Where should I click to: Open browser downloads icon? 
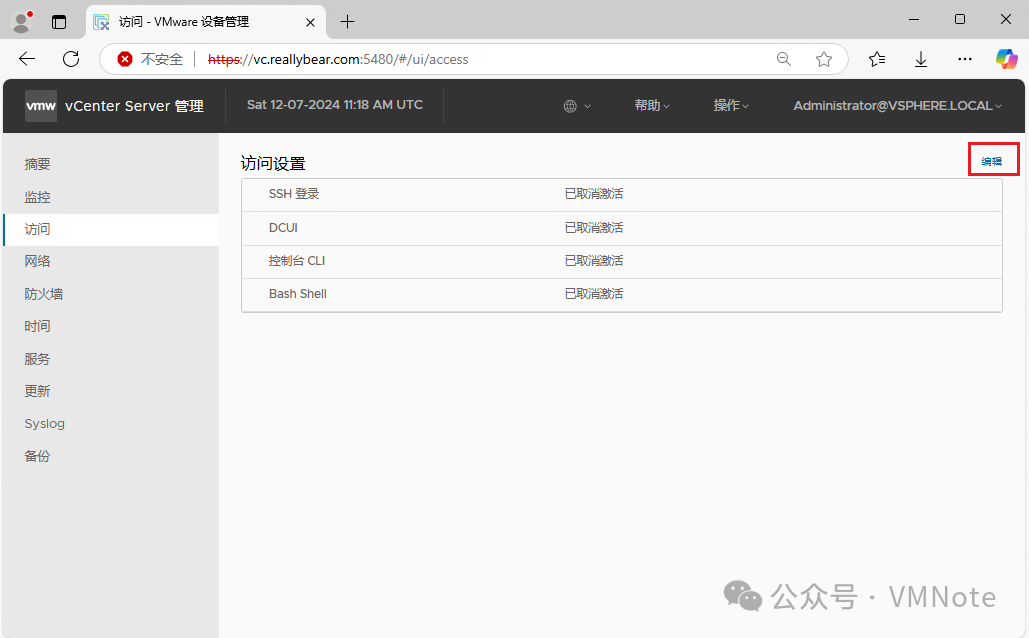(x=921, y=59)
